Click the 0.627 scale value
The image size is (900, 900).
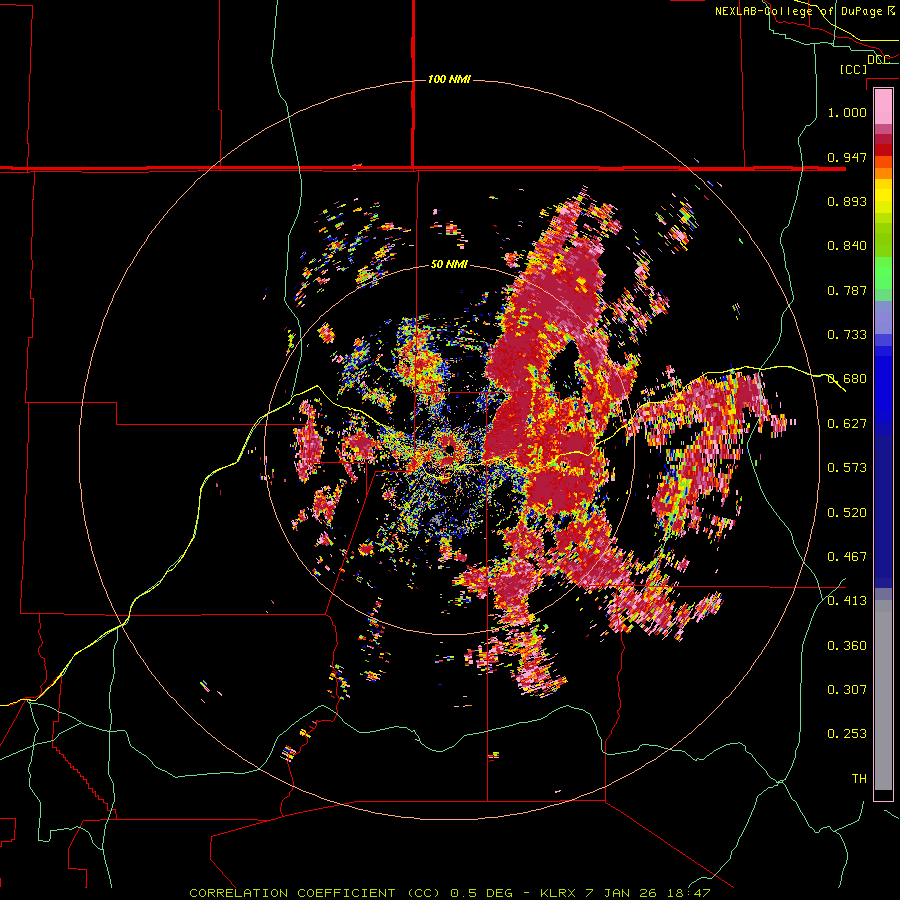pos(847,424)
